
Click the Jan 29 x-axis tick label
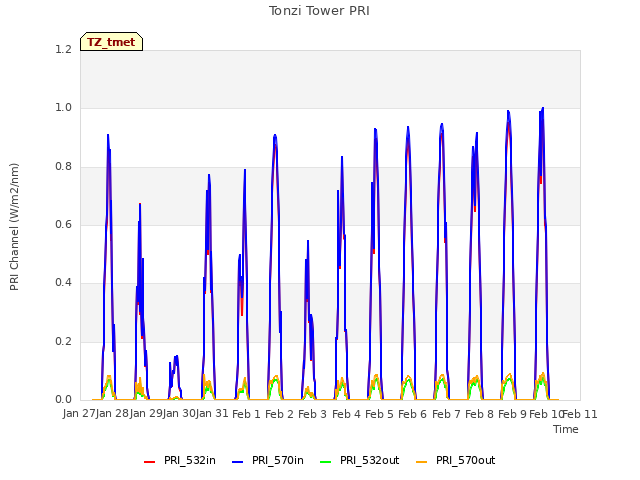(146, 414)
